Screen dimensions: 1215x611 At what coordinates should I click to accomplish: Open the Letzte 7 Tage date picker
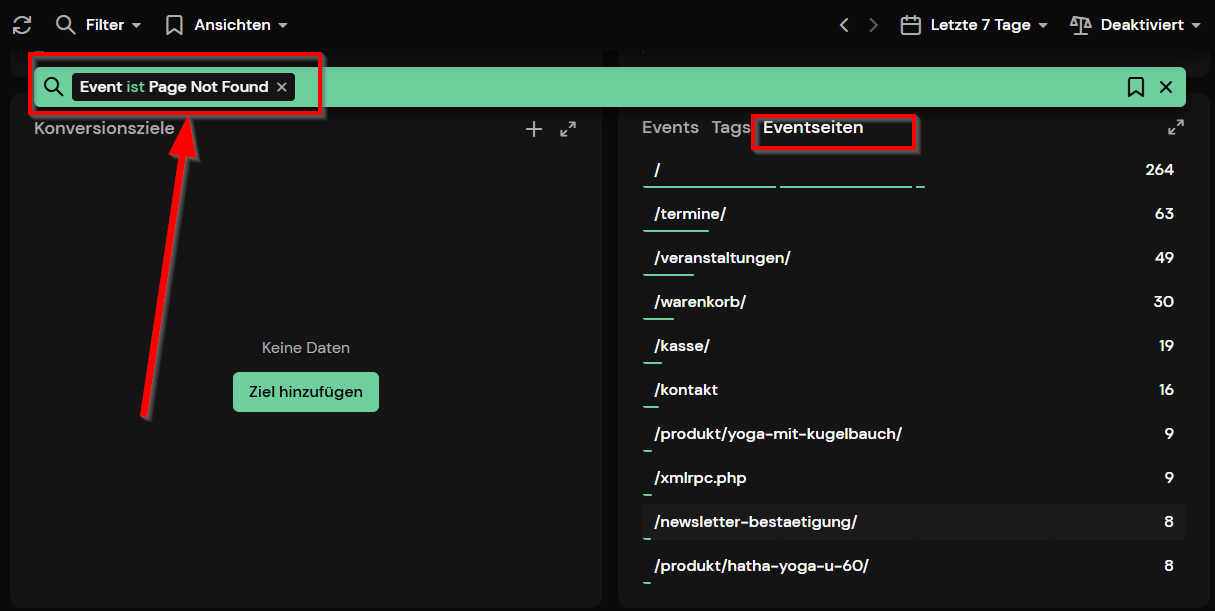(x=974, y=25)
